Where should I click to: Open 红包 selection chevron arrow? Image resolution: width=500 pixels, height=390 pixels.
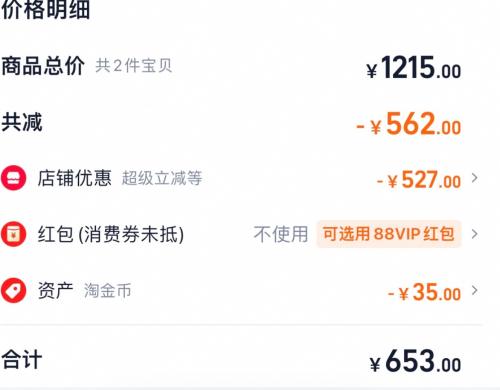(x=475, y=234)
